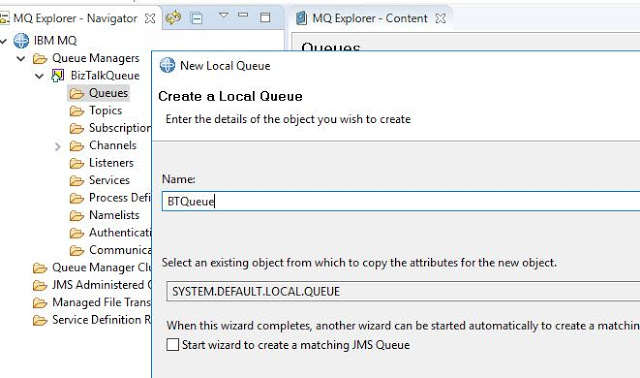
Task: Click the Collapse All icon in Navigator
Action: coord(197,18)
